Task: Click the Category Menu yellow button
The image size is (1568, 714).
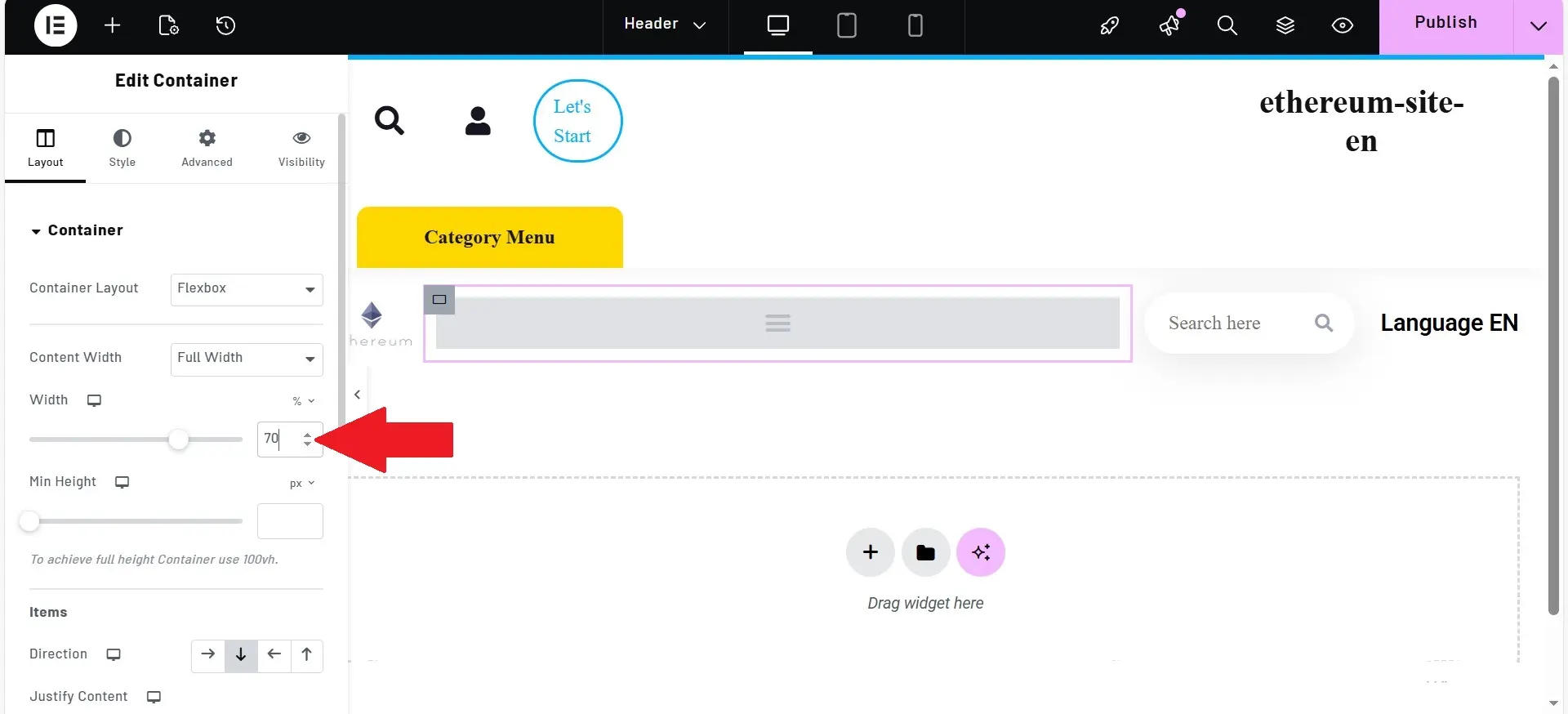Action: tap(489, 237)
